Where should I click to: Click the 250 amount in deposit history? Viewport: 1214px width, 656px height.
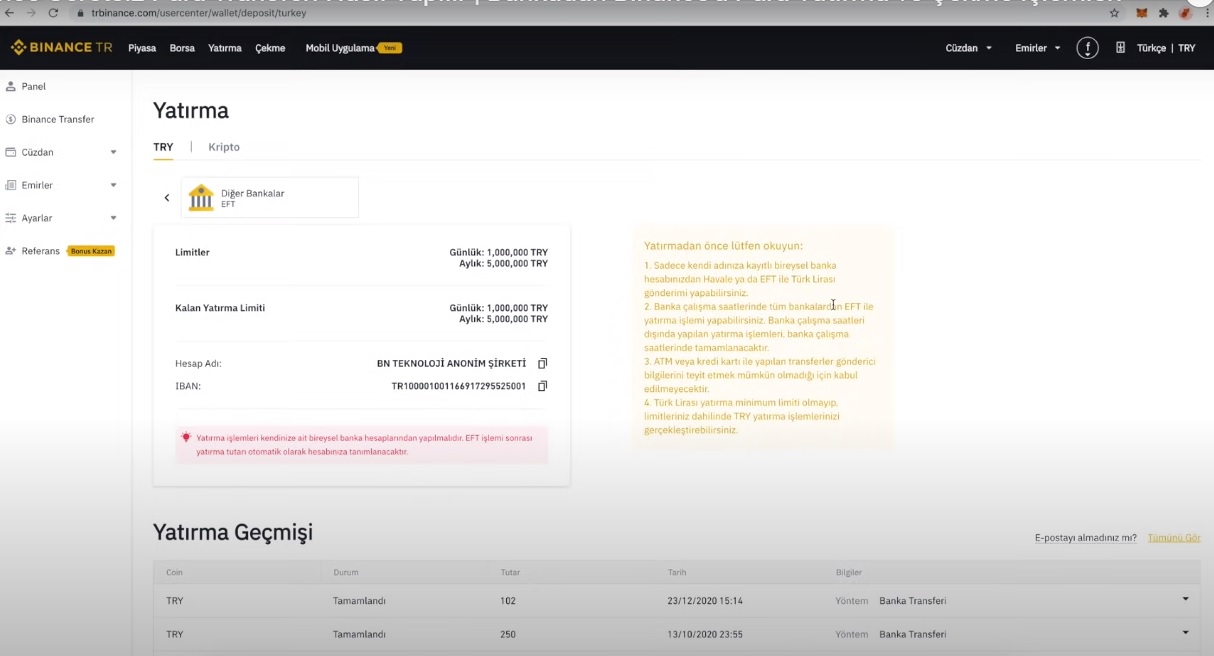tap(508, 634)
